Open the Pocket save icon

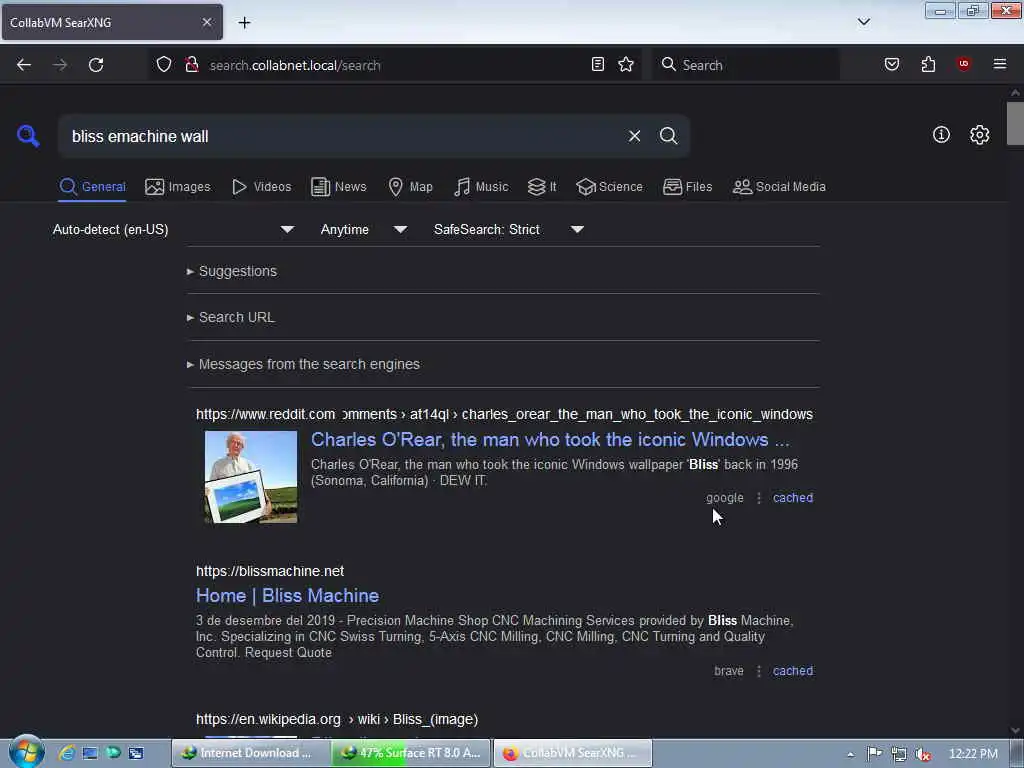pos(892,64)
